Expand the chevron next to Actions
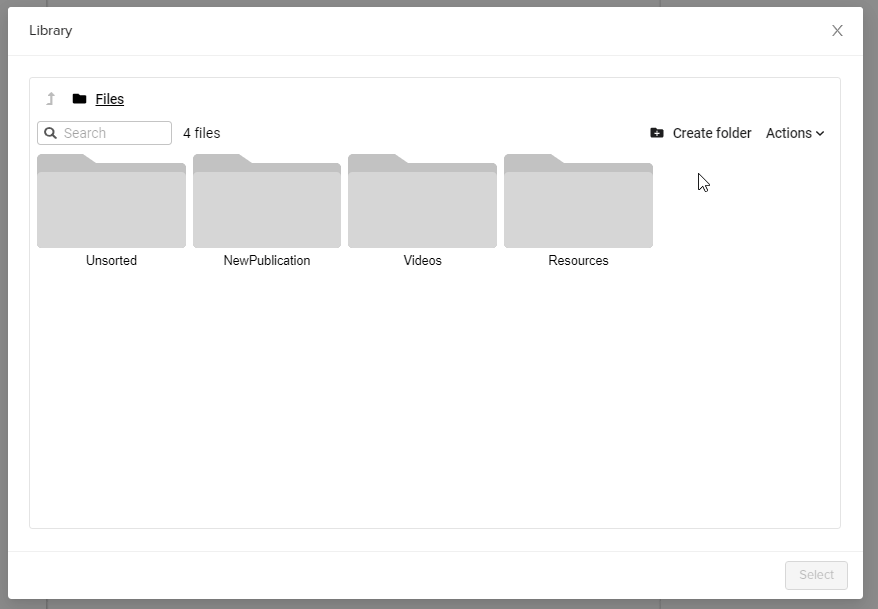The width and height of the screenshot is (878, 609). click(x=820, y=133)
